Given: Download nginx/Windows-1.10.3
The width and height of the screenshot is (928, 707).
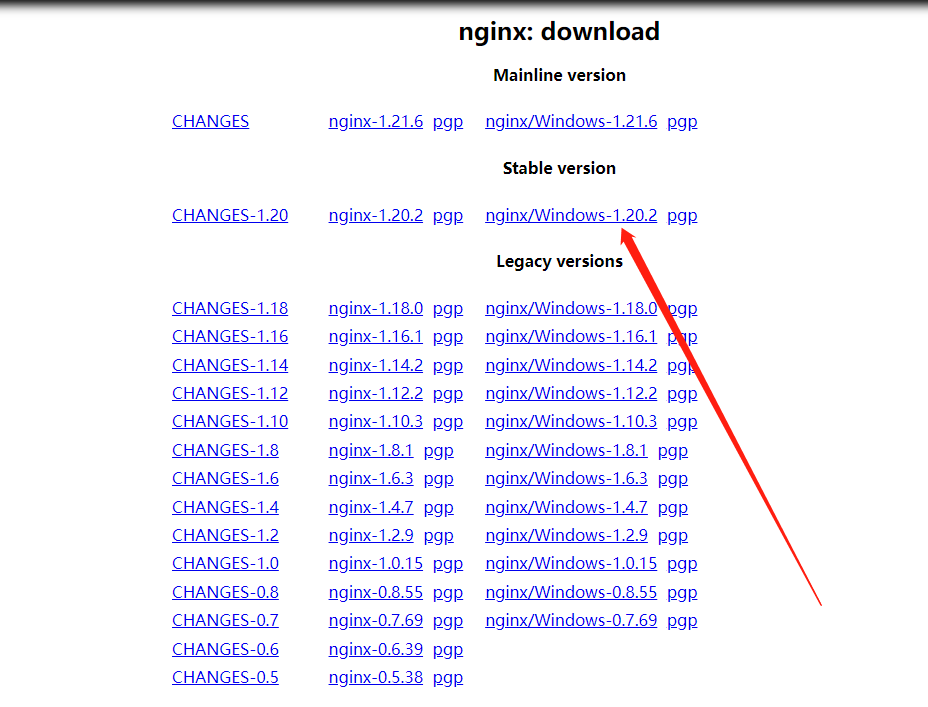Looking at the screenshot, I should pyautogui.click(x=571, y=421).
